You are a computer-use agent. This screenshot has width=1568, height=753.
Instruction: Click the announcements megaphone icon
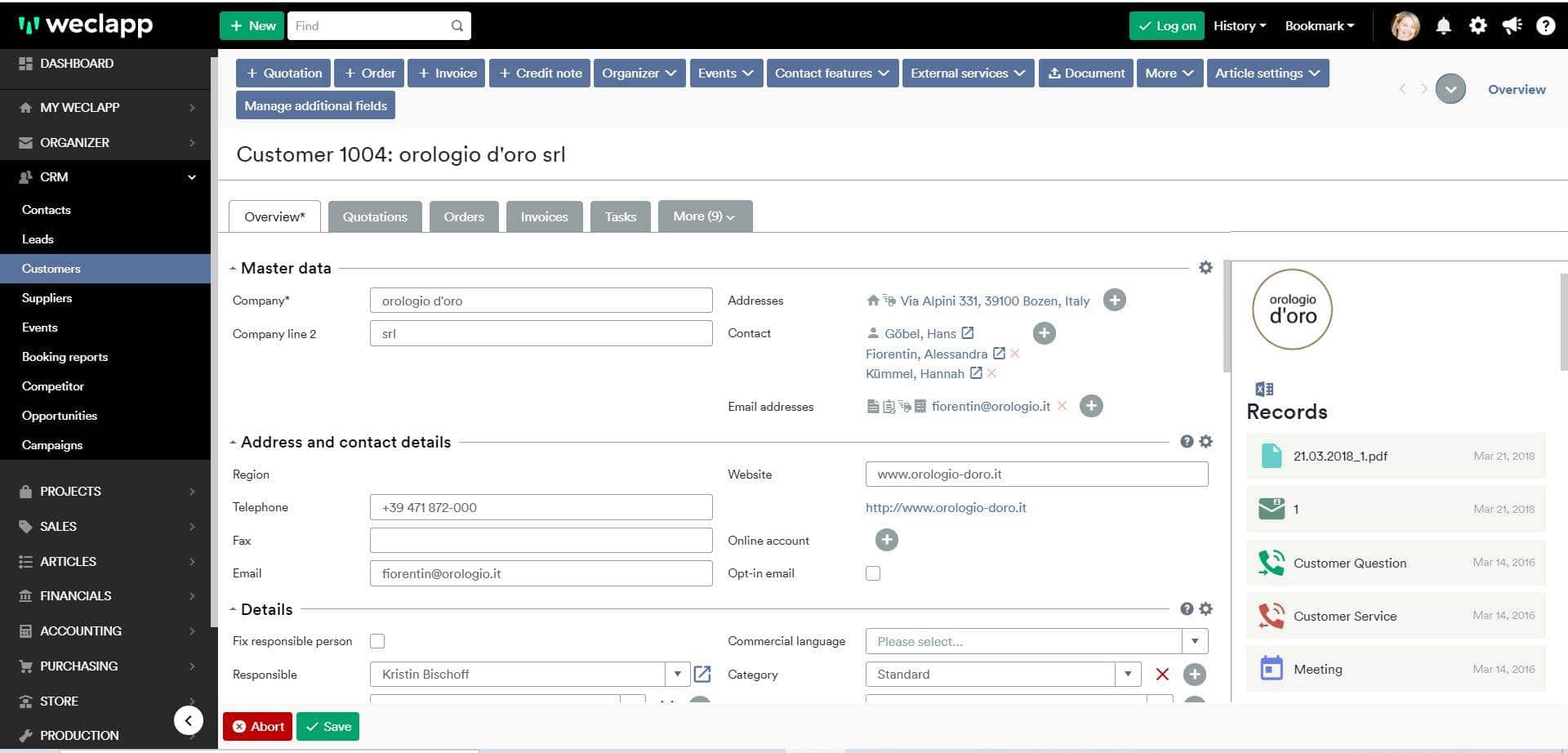point(1512,26)
